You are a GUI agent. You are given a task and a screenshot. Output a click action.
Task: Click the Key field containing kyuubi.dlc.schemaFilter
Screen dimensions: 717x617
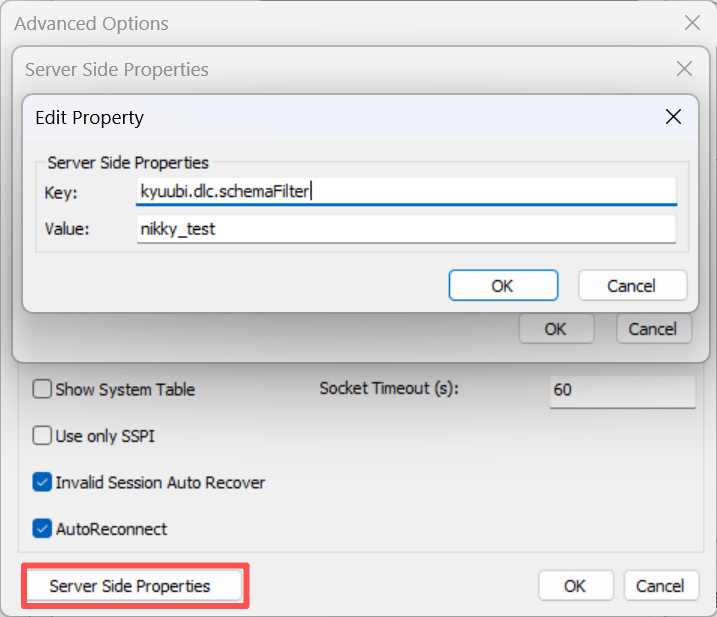406,191
